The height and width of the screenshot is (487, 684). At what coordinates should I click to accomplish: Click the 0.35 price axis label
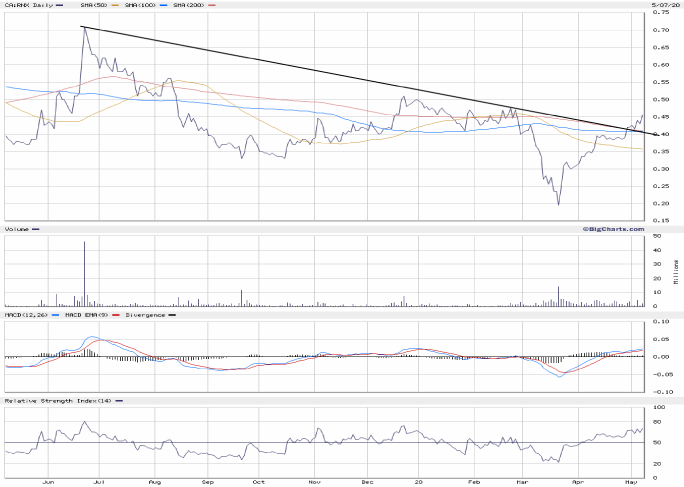coord(661,151)
